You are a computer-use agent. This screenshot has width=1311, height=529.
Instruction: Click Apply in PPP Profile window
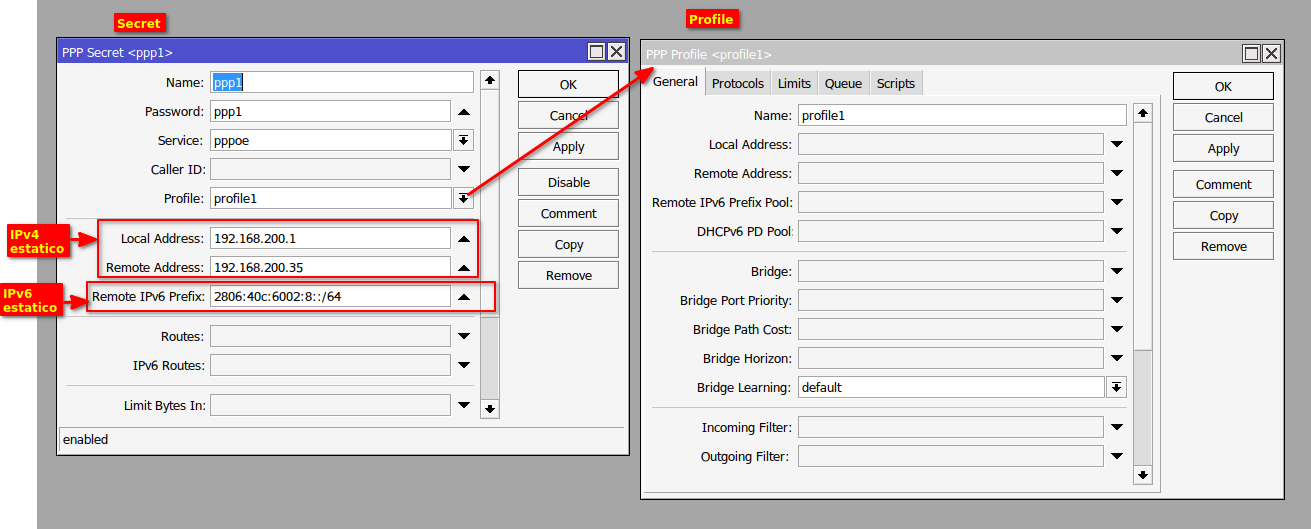point(1223,148)
